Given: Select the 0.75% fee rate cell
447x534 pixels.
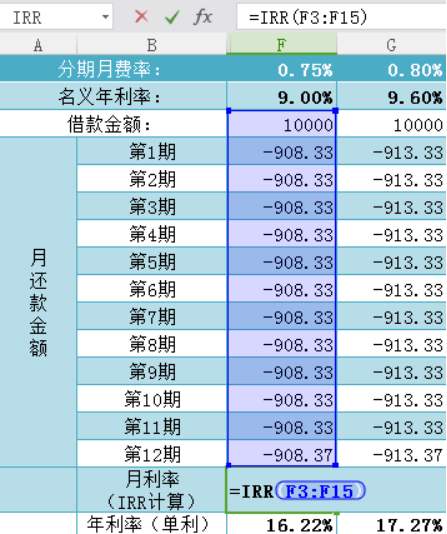Looking at the screenshot, I should click(x=282, y=69).
